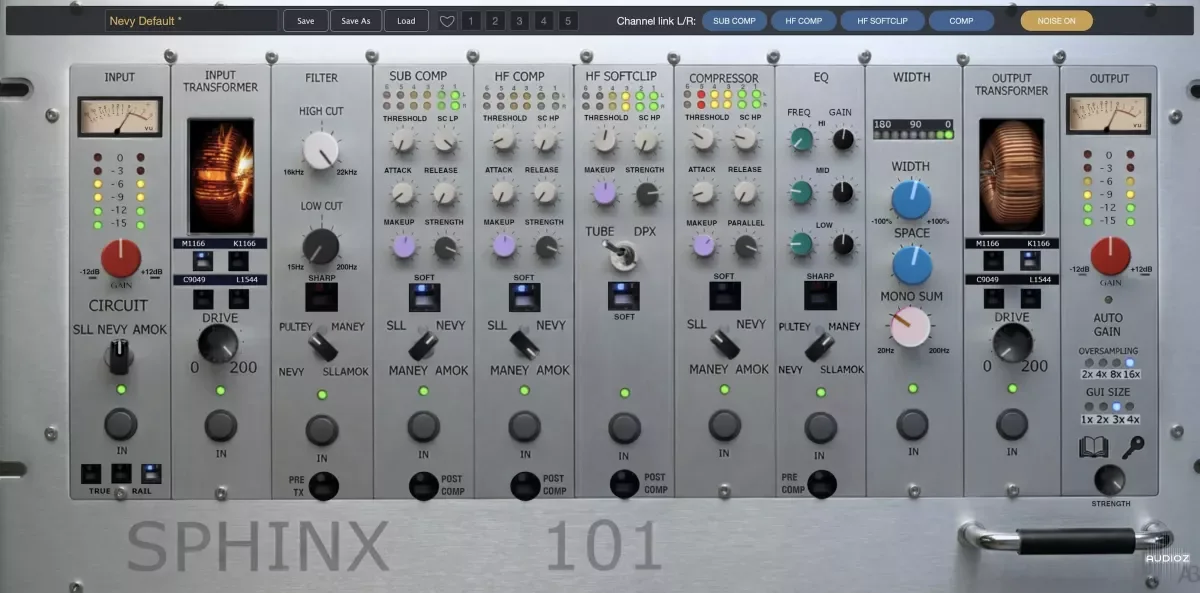The image size is (1200, 593).
Task: Toggle the COMPRESSOR IN button
Action: 724,425
